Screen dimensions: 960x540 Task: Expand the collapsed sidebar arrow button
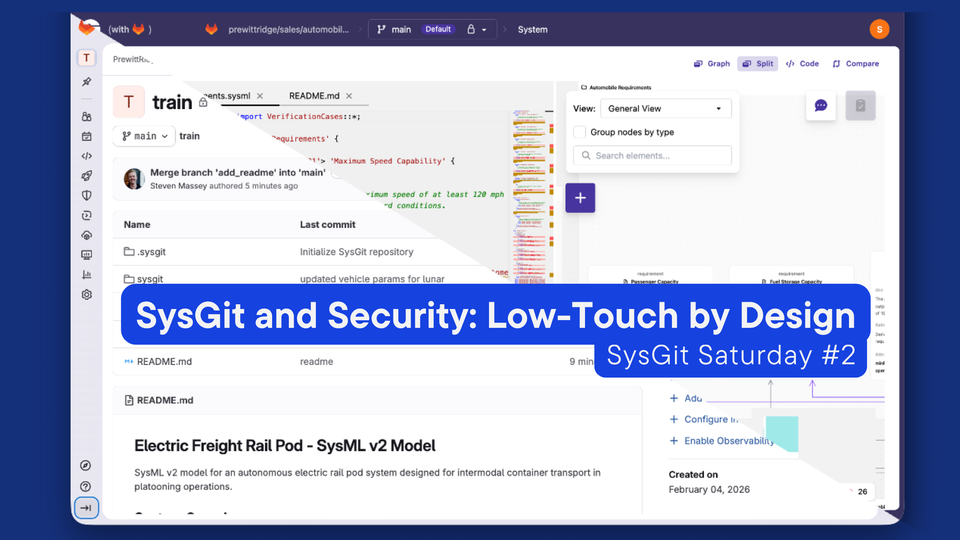click(86, 508)
